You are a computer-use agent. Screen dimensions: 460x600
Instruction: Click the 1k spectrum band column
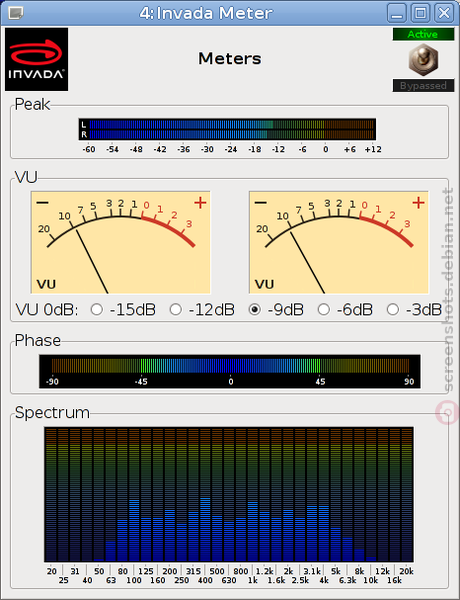point(253,494)
